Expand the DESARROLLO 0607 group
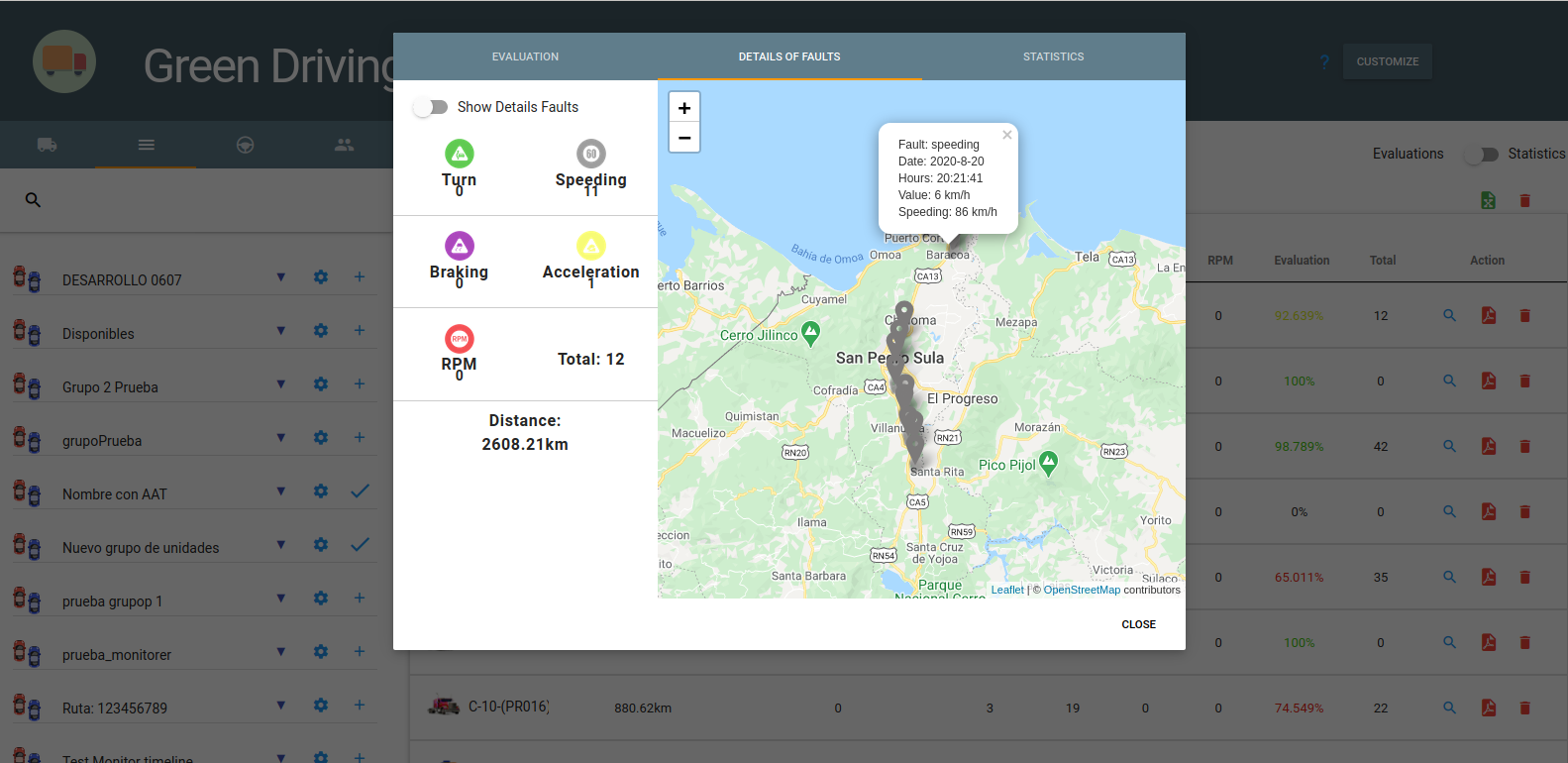Image resolution: width=1568 pixels, height=763 pixels. (281, 277)
